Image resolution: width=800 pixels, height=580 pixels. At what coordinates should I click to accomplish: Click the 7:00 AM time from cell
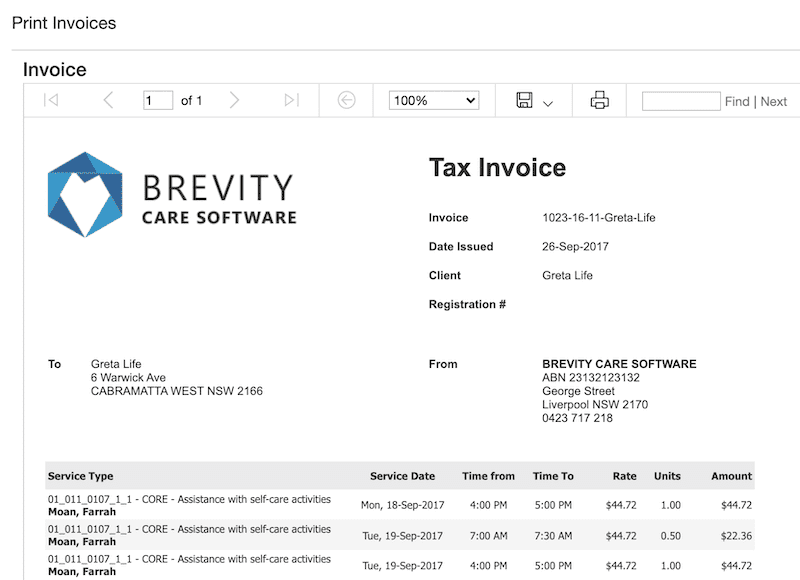488,536
